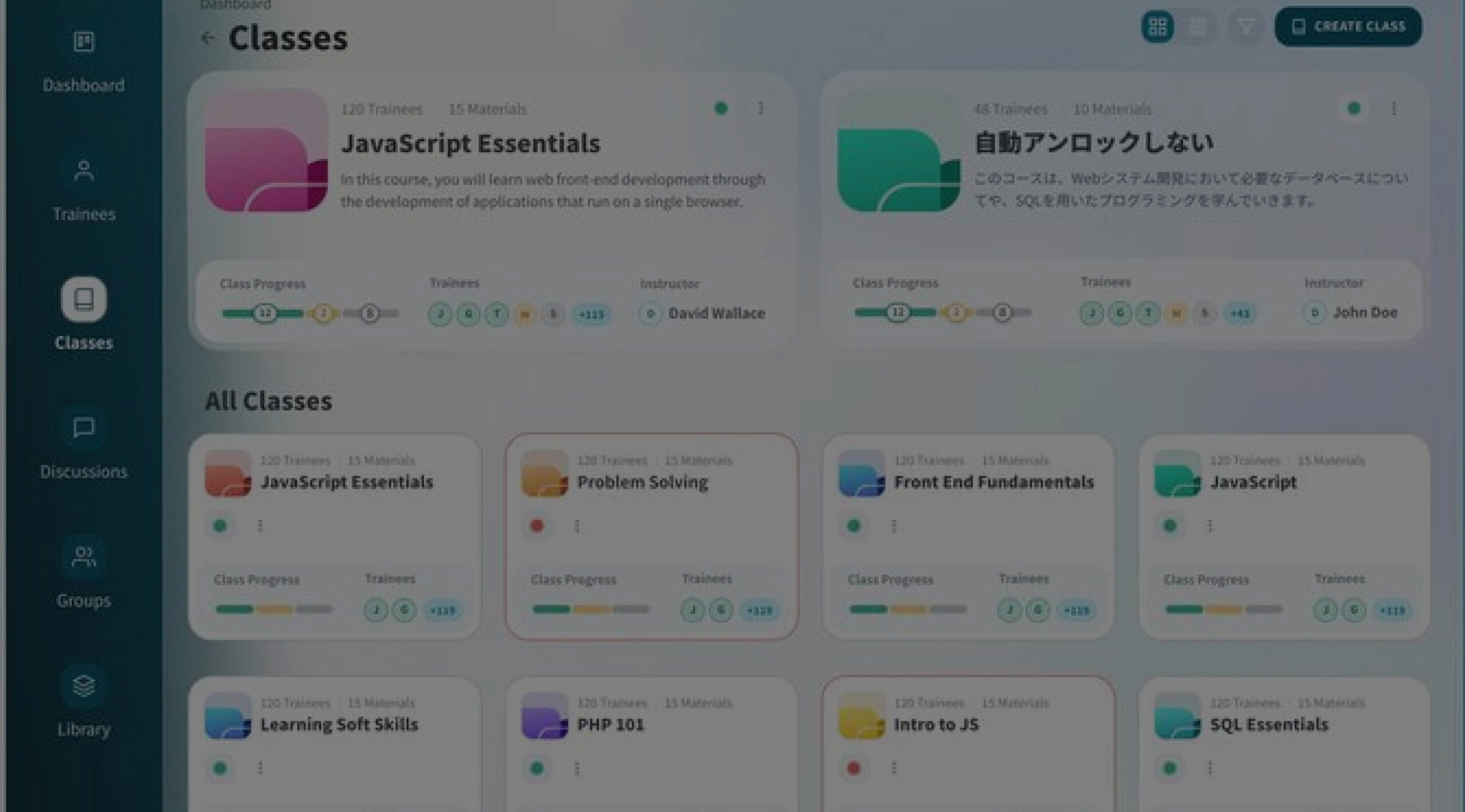Image resolution: width=1465 pixels, height=812 pixels.
Task: Toggle green status dot on PHP 101
Action: click(x=537, y=769)
